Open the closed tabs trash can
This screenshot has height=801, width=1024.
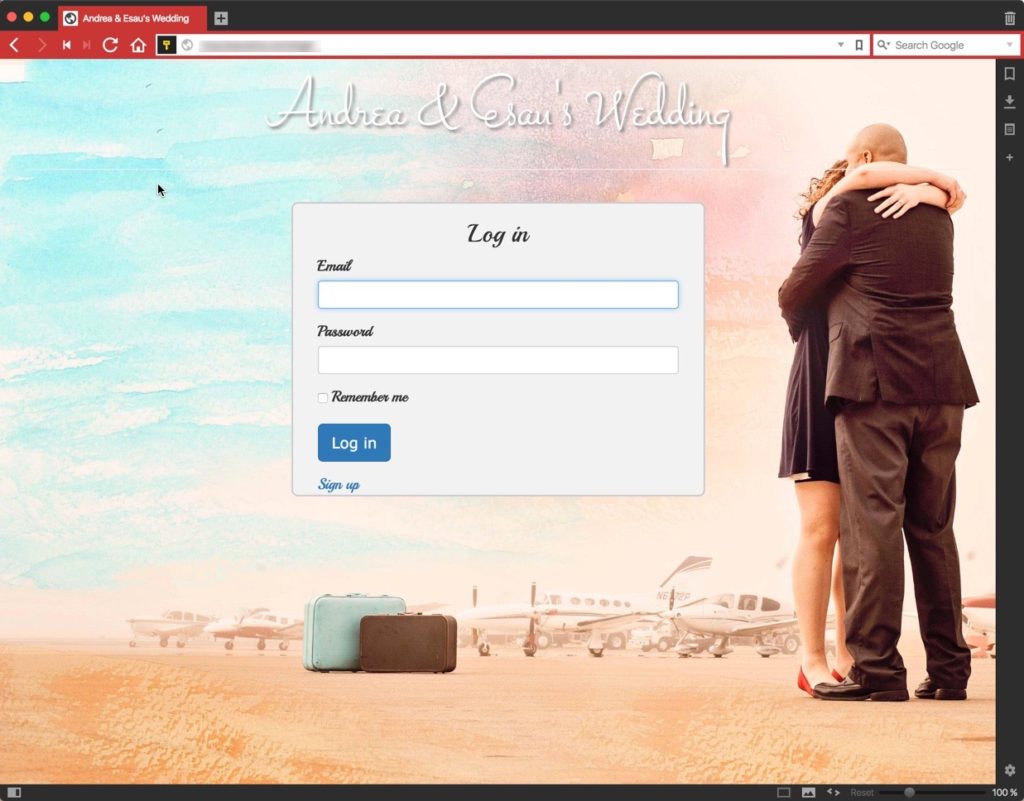1009,18
